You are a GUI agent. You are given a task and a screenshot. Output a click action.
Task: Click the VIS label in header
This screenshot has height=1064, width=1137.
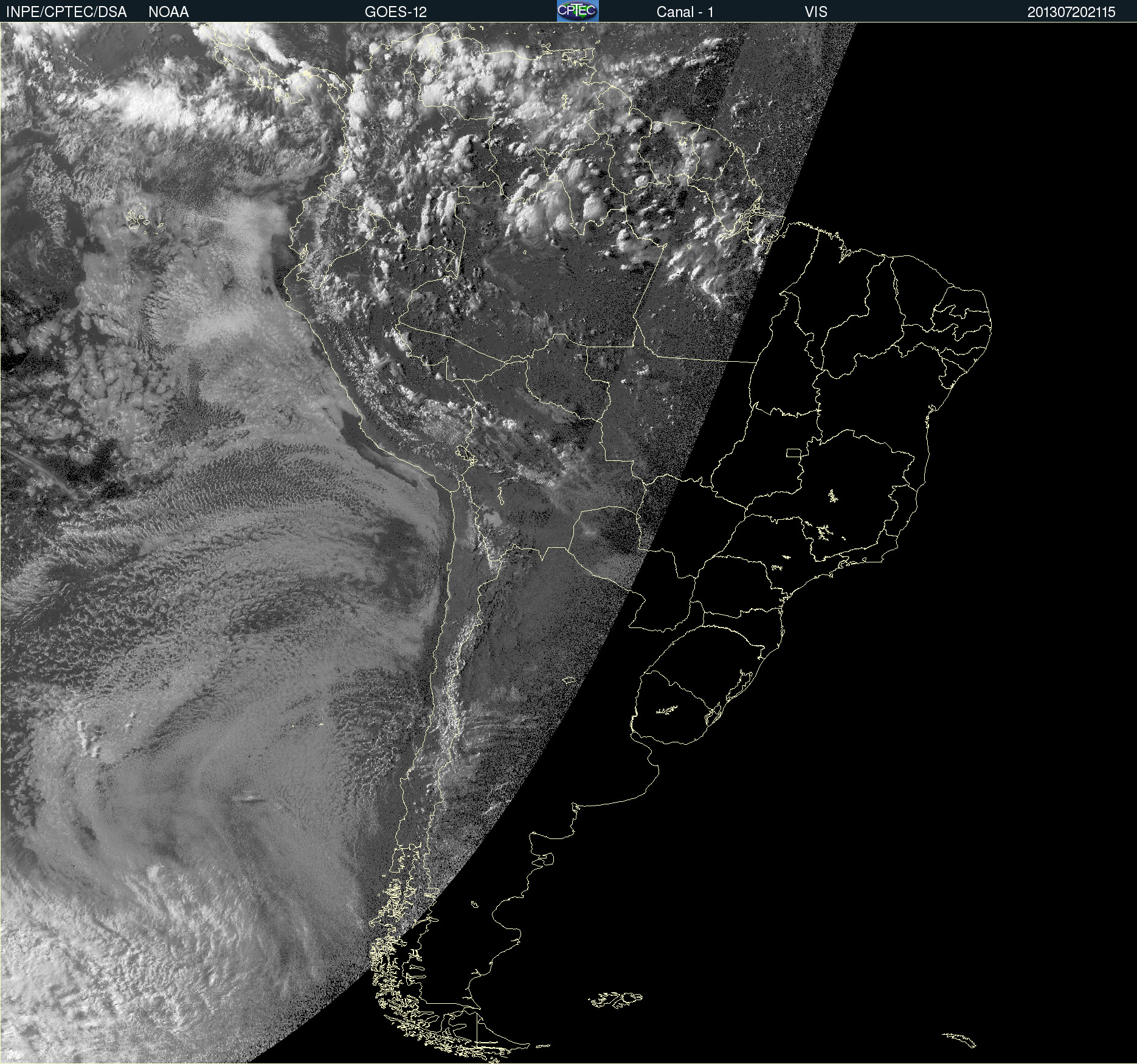(816, 12)
